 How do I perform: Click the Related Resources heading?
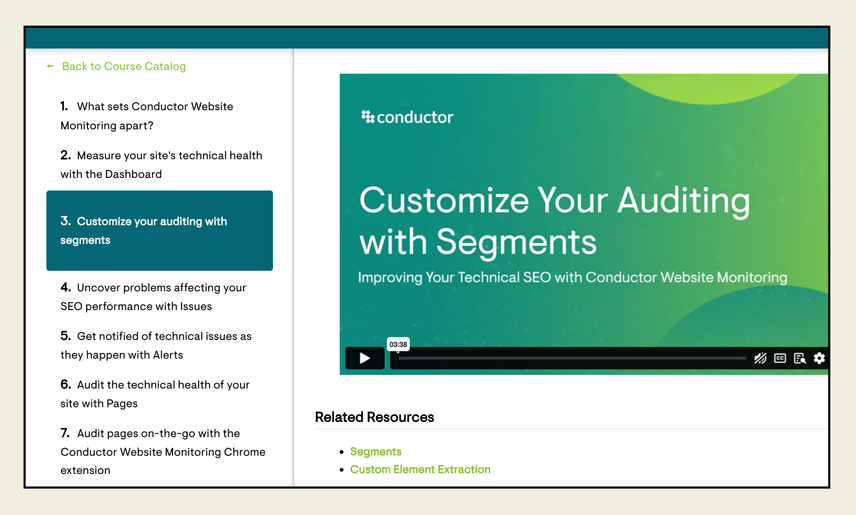tap(374, 417)
